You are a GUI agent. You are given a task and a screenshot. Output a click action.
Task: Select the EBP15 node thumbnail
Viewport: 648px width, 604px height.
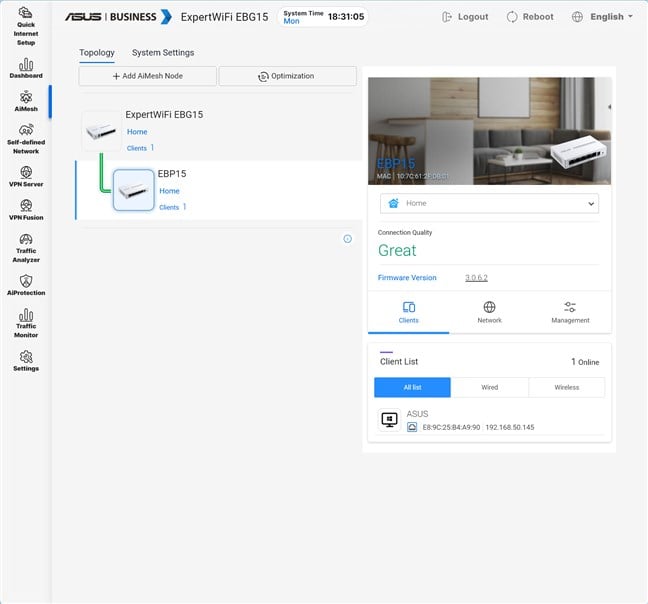tap(133, 190)
